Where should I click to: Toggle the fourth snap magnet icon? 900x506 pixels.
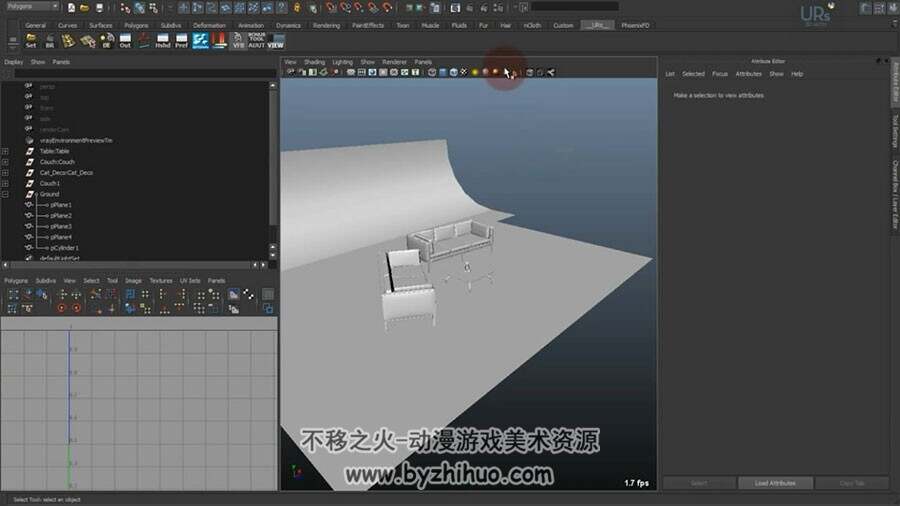[x=373, y=8]
